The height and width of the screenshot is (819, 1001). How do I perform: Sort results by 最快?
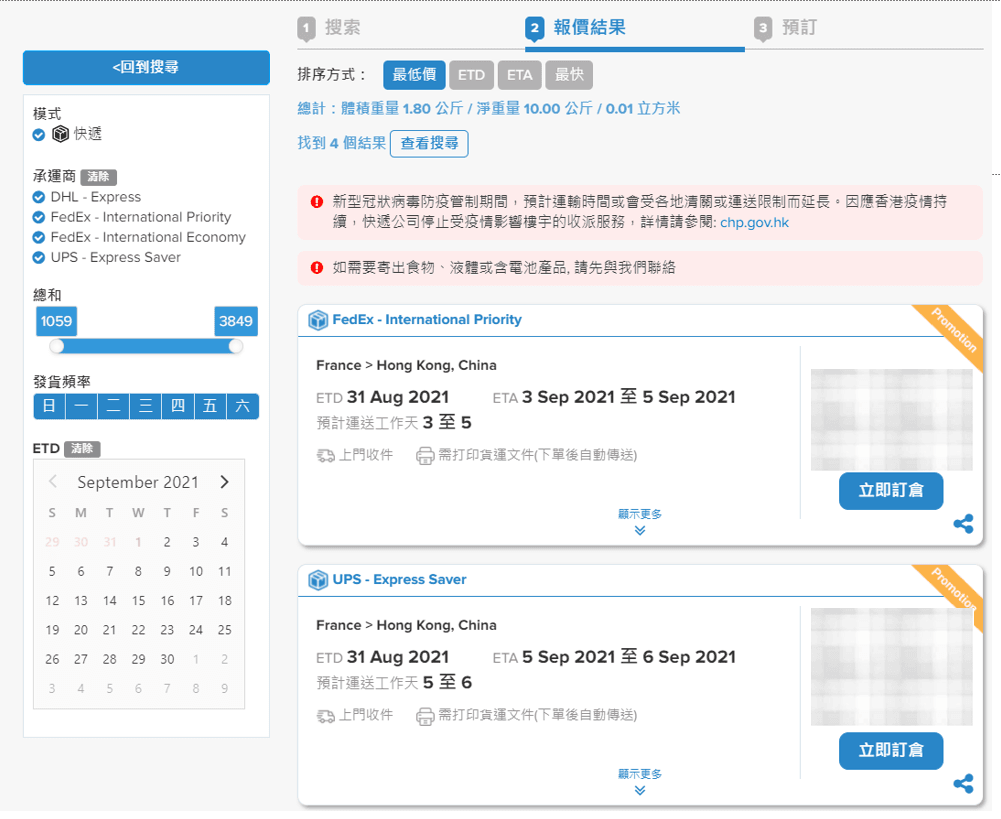(569, 75)
